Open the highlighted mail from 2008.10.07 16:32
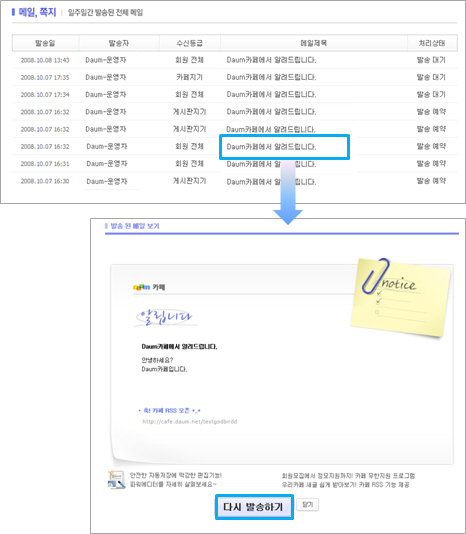Image resolution: width=466 pixels, height=534 pixels. [271, 147]
